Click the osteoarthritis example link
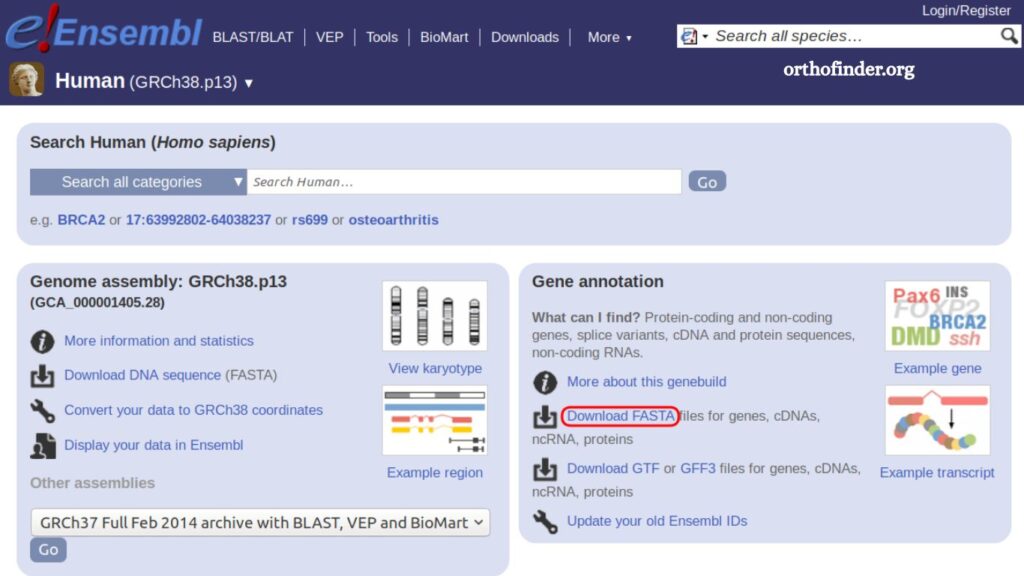This screenshot has height=576, width=1024. (x=394, y=220)
